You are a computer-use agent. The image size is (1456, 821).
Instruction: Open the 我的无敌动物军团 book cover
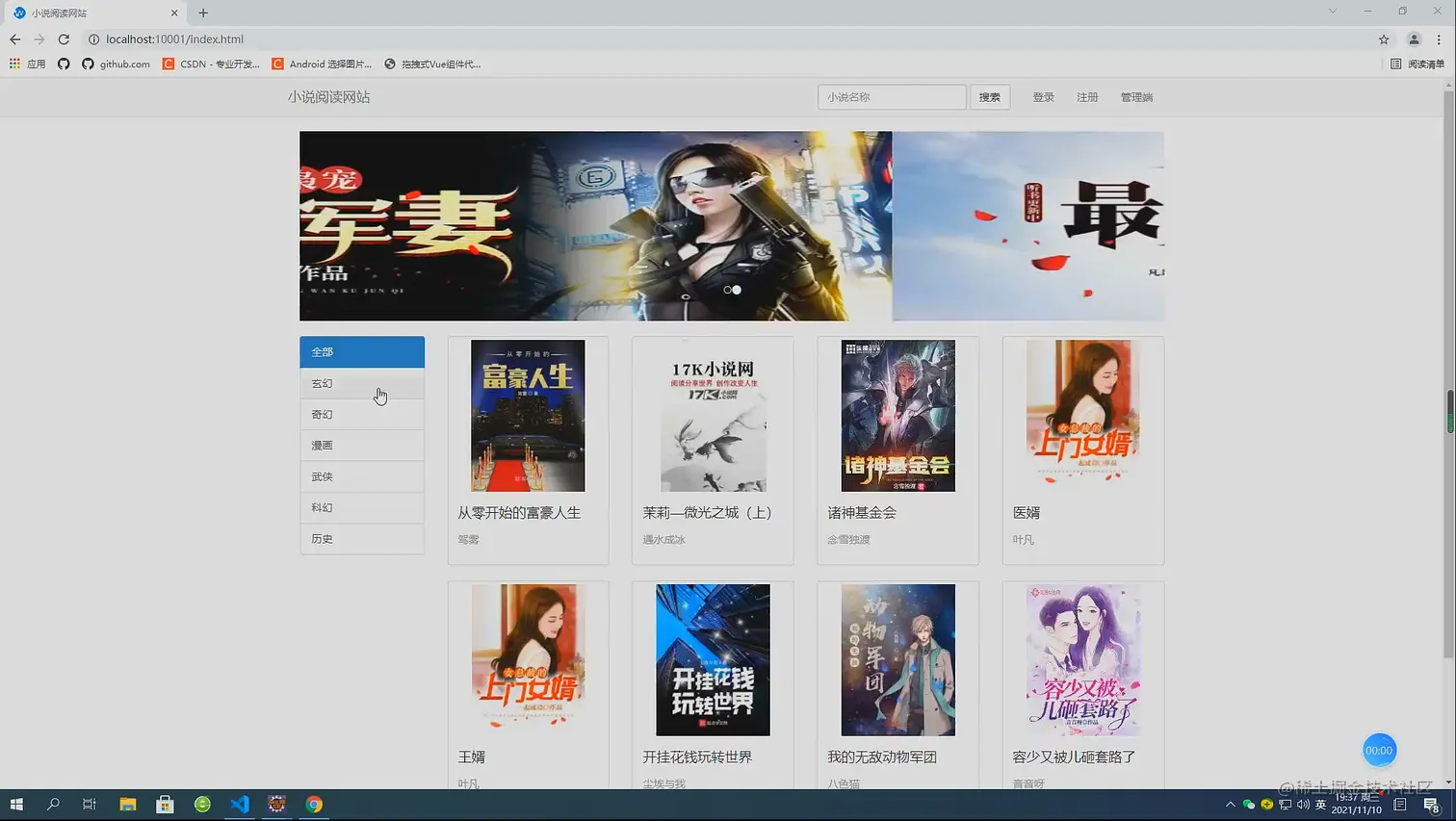898,660
